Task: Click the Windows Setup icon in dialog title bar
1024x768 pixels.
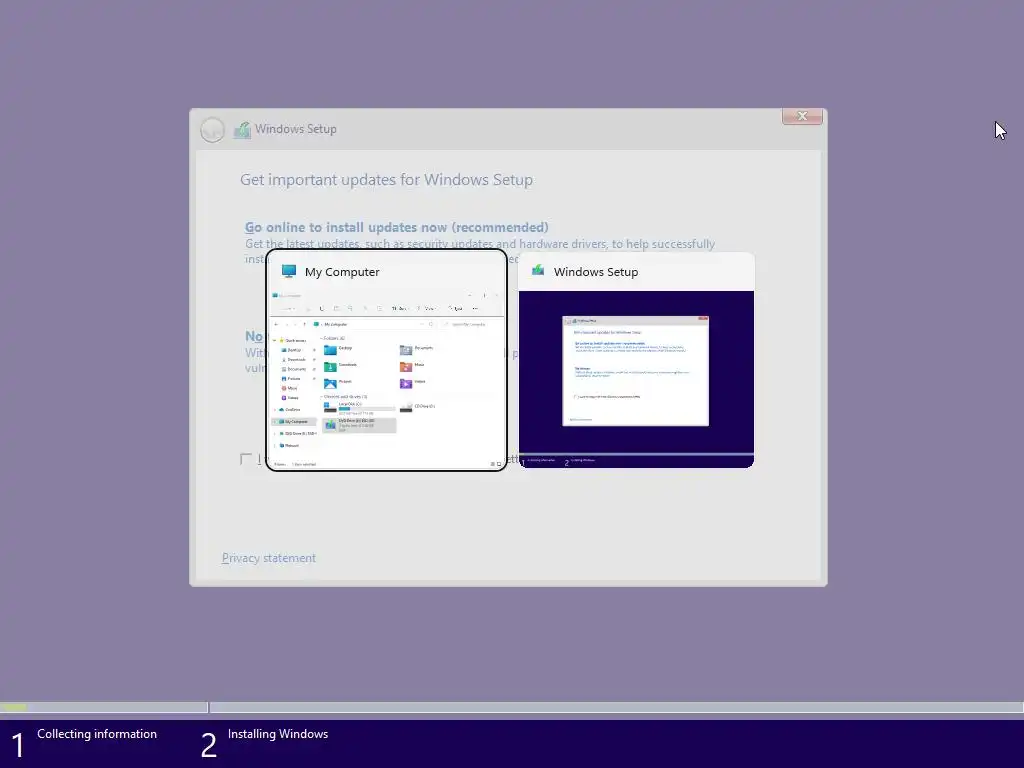Action: [242, 129]
